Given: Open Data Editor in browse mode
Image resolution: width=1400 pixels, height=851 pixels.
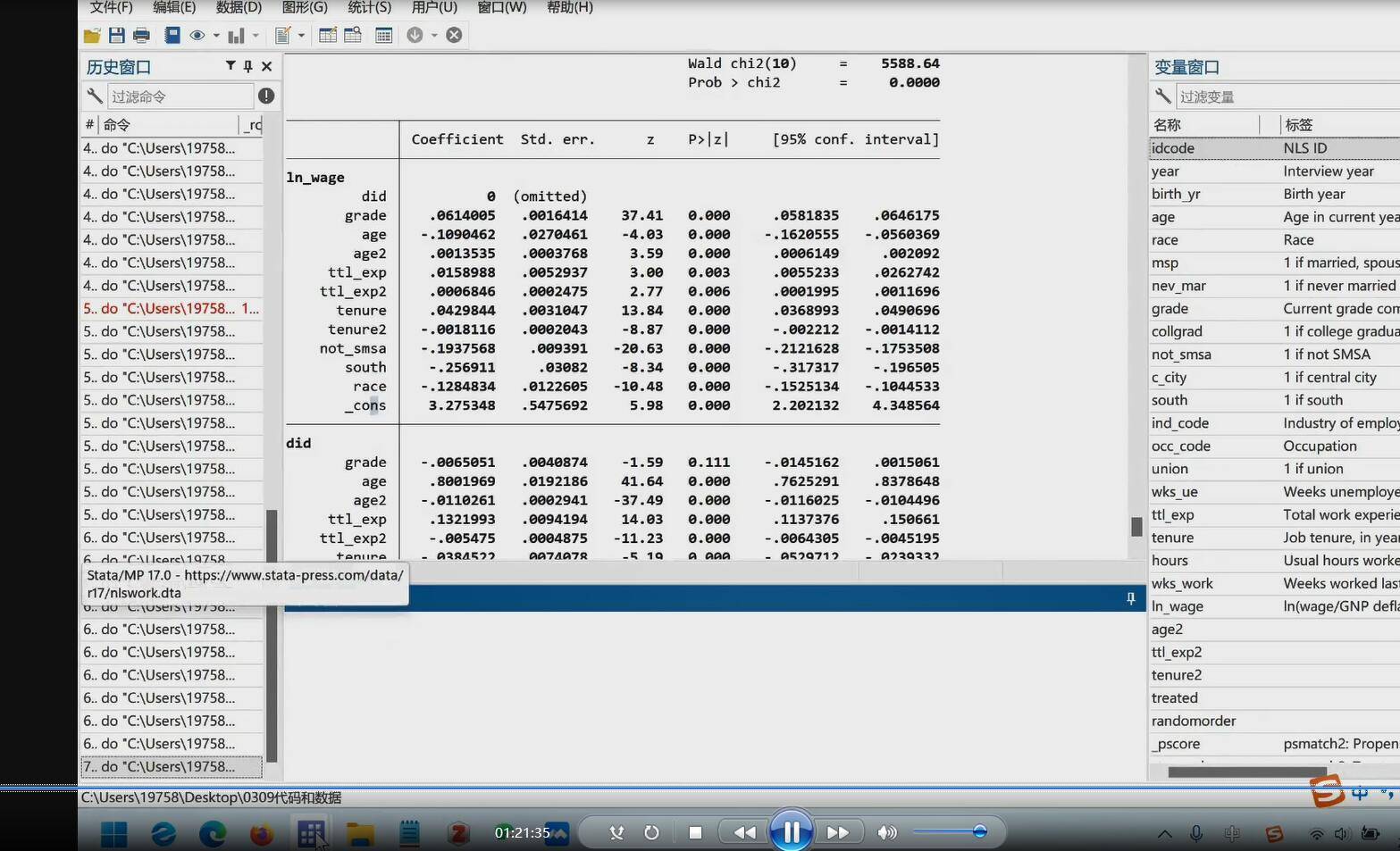Looking at the screenshot, I should pos(353,36).
